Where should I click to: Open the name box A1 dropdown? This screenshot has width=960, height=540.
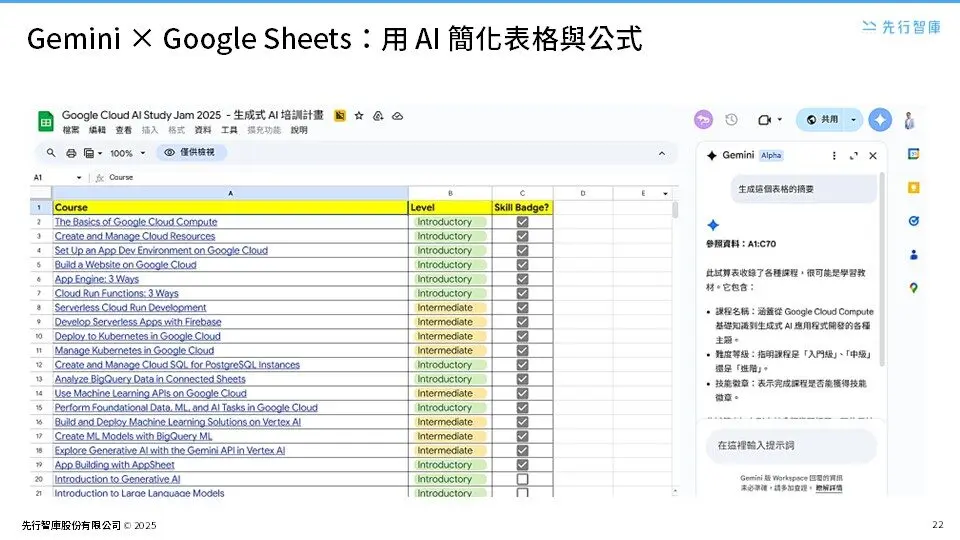pos(79,178)
